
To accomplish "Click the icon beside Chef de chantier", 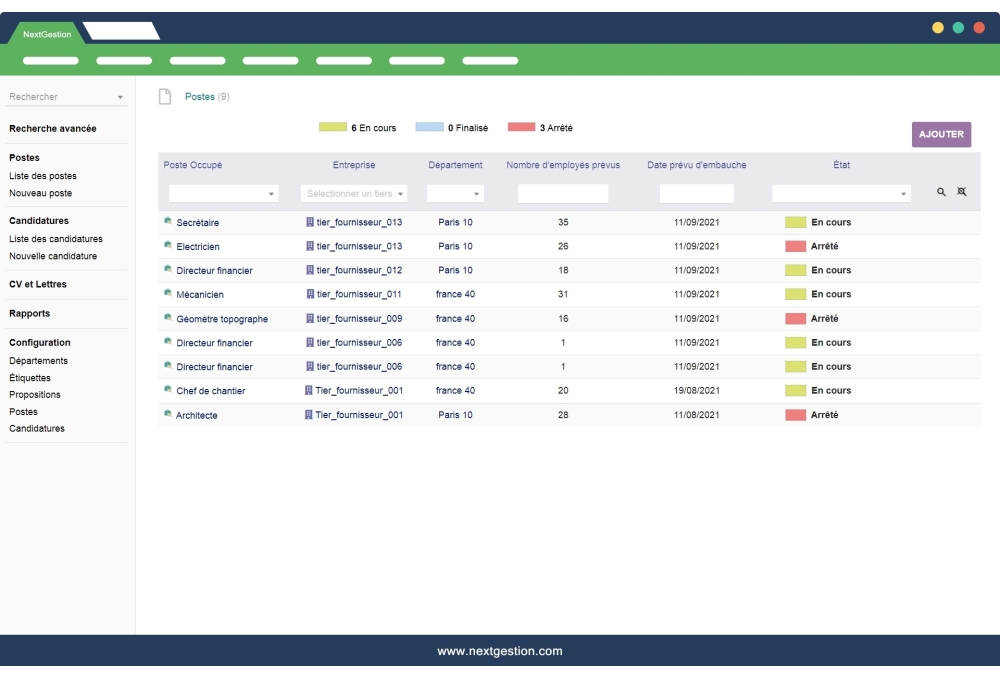I will click(168, 390).
